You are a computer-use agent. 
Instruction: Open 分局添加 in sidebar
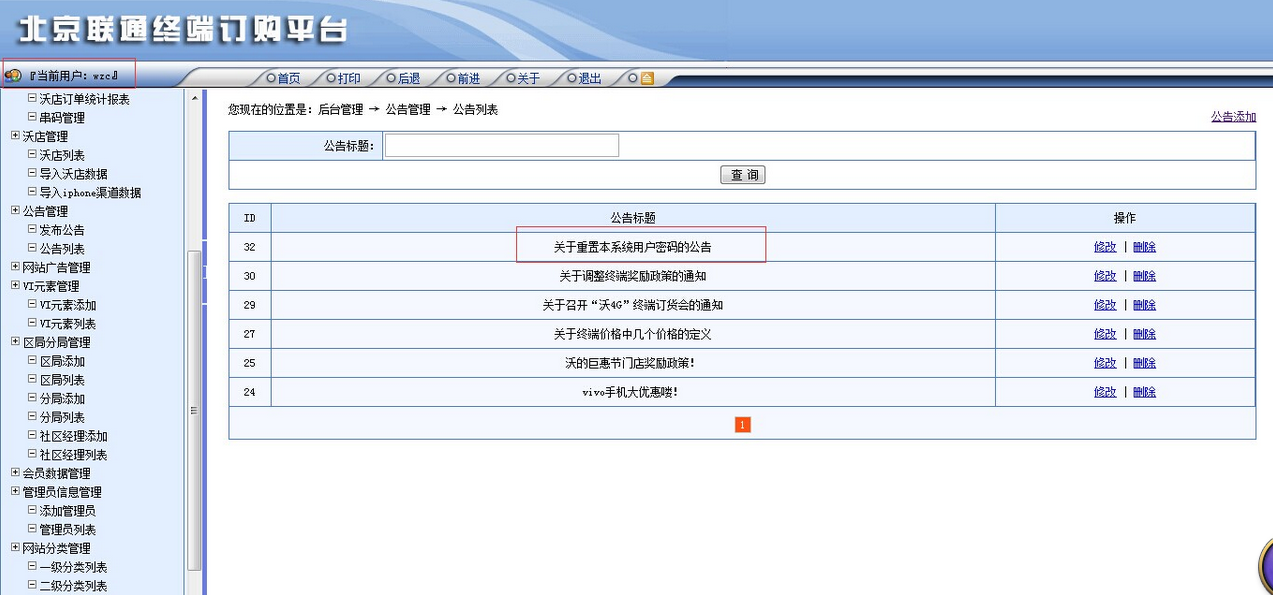[x=62, y=399]
